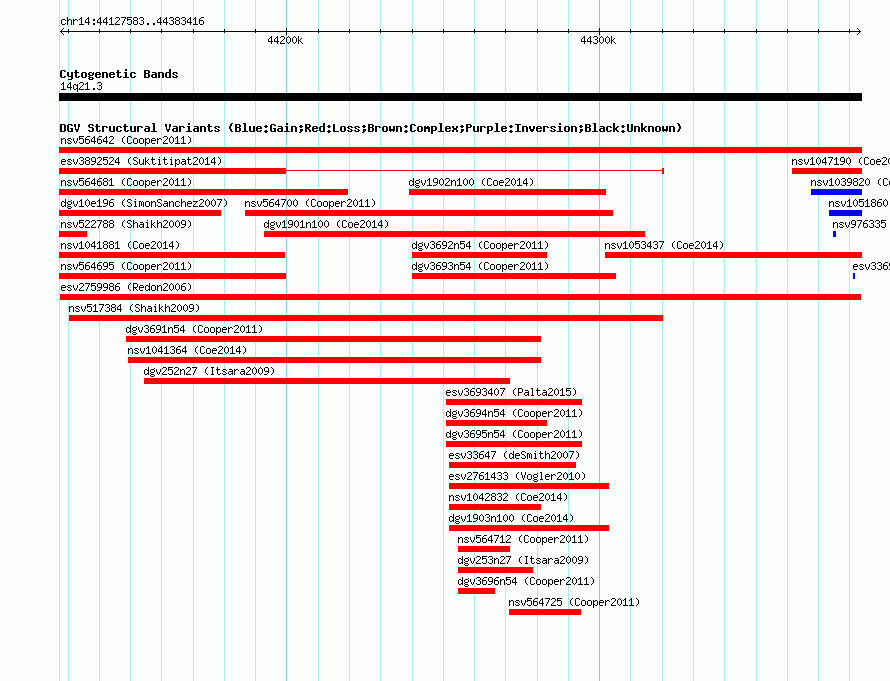Click the blue gain bar under nsv1051860
The width and height of the screenshot is (890, 681).
(x=845, y=213)
